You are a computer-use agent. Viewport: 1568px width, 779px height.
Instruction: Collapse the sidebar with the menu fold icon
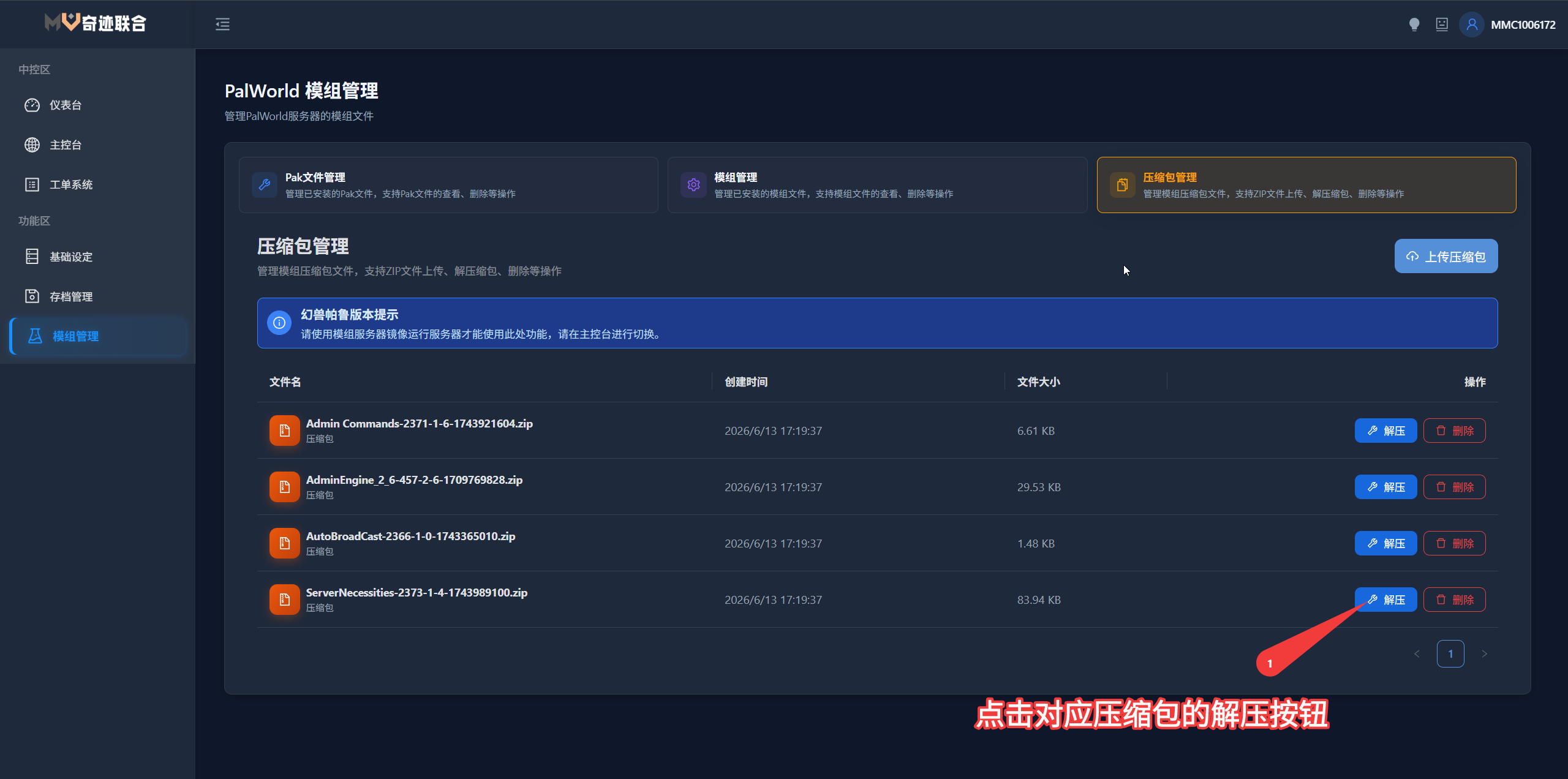pyautogui.click(x=222, y=24)
